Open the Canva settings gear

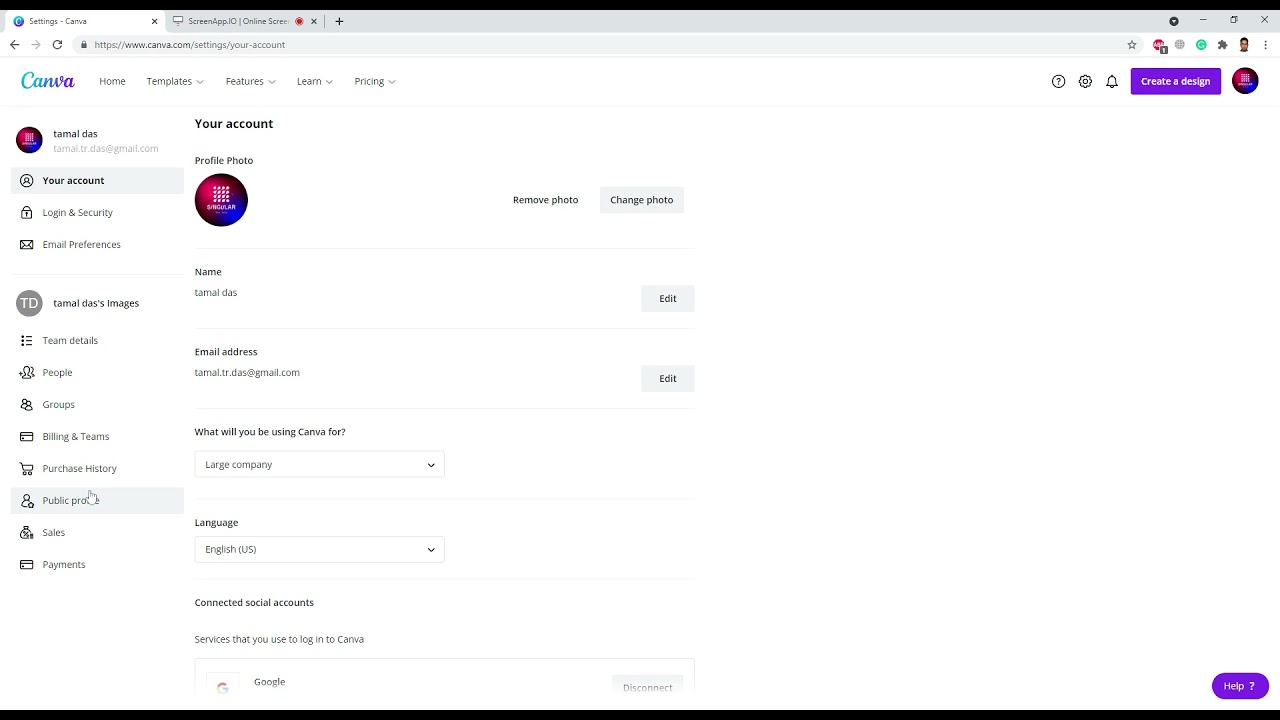[1085, 81]
